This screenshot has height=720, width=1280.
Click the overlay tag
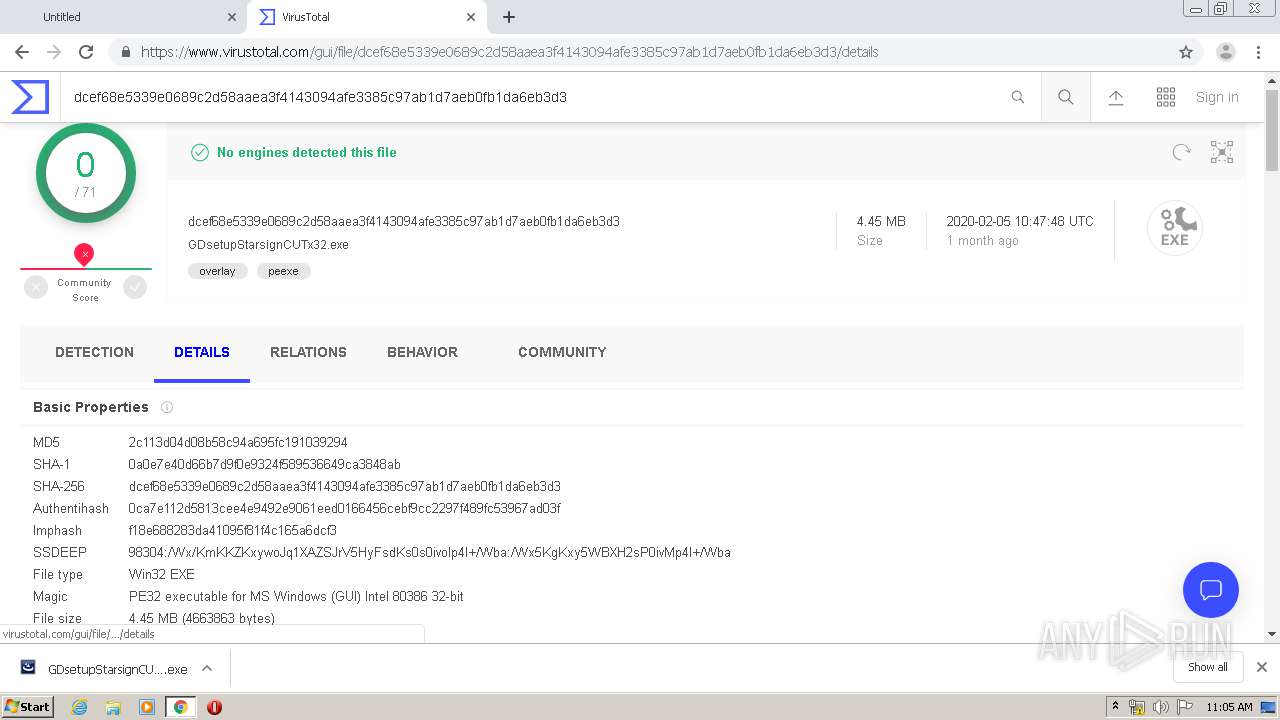[x=217, y=271]
